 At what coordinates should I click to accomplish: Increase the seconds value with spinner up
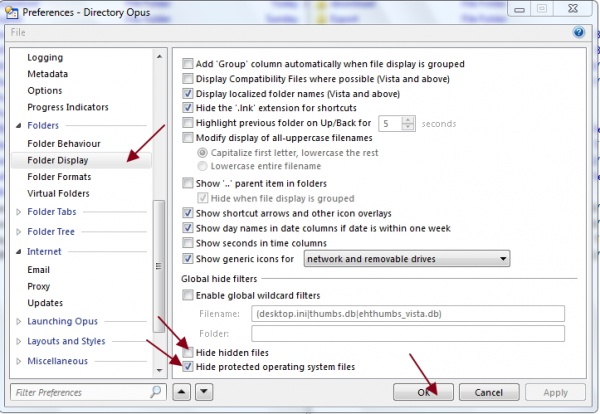coord(408,120)
